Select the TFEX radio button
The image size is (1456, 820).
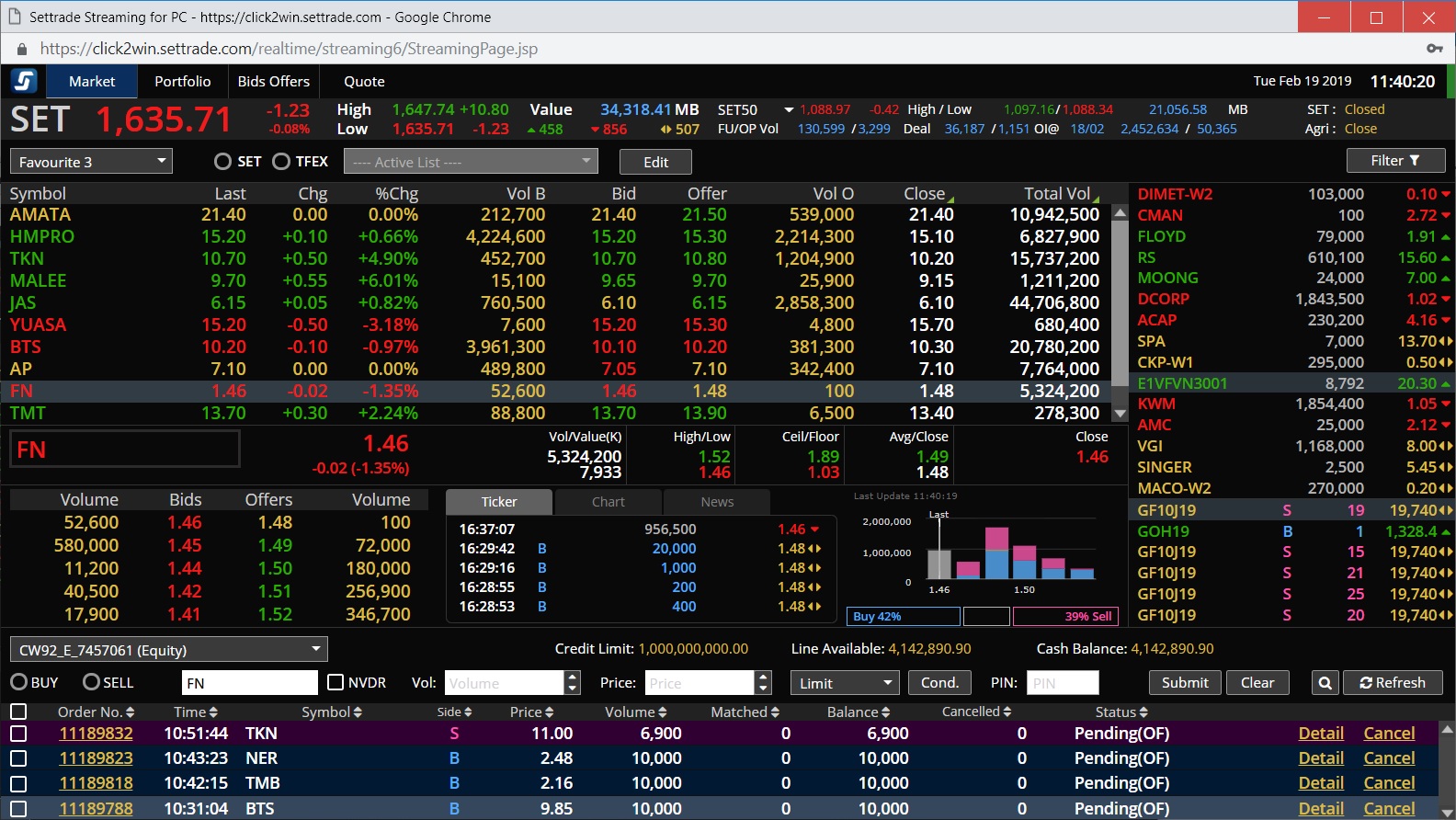point(281,162)
